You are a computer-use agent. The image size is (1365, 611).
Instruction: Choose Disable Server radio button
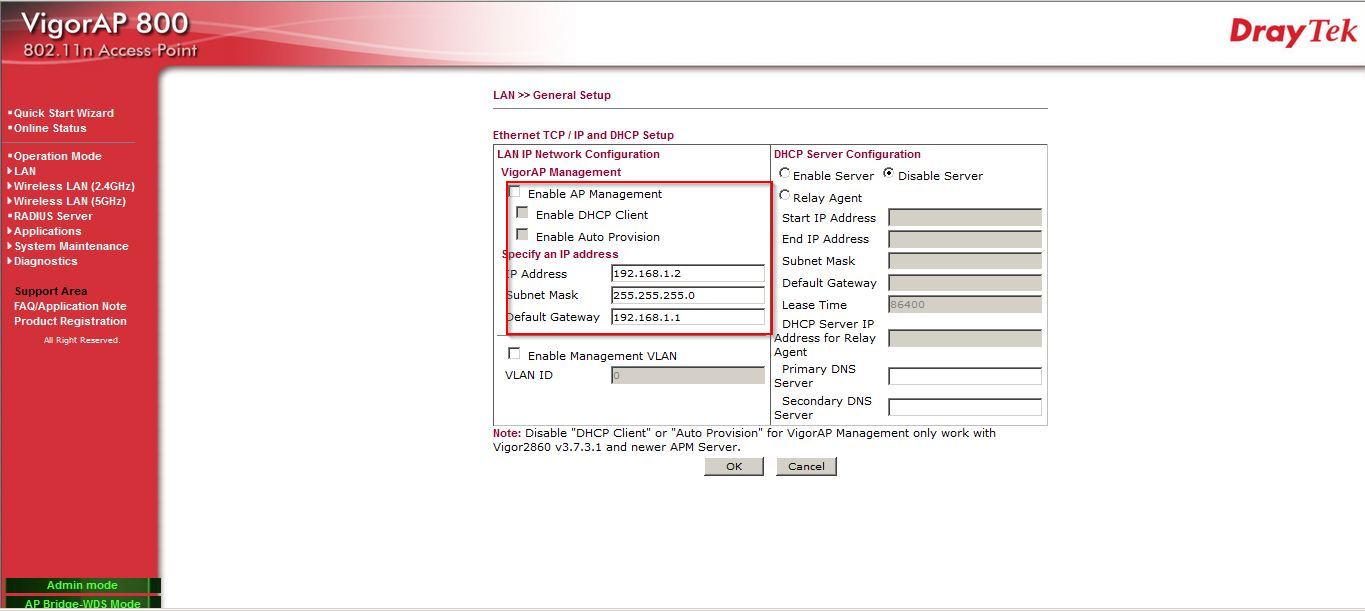(888, 174)
